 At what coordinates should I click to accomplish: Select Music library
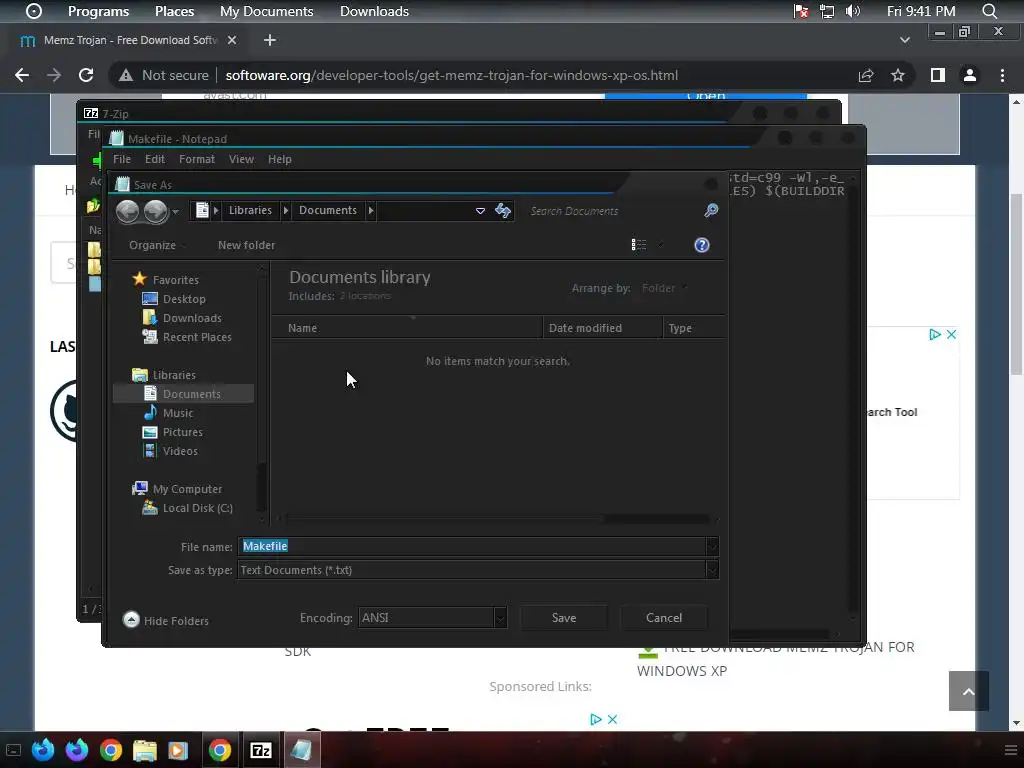click(178, 413)
